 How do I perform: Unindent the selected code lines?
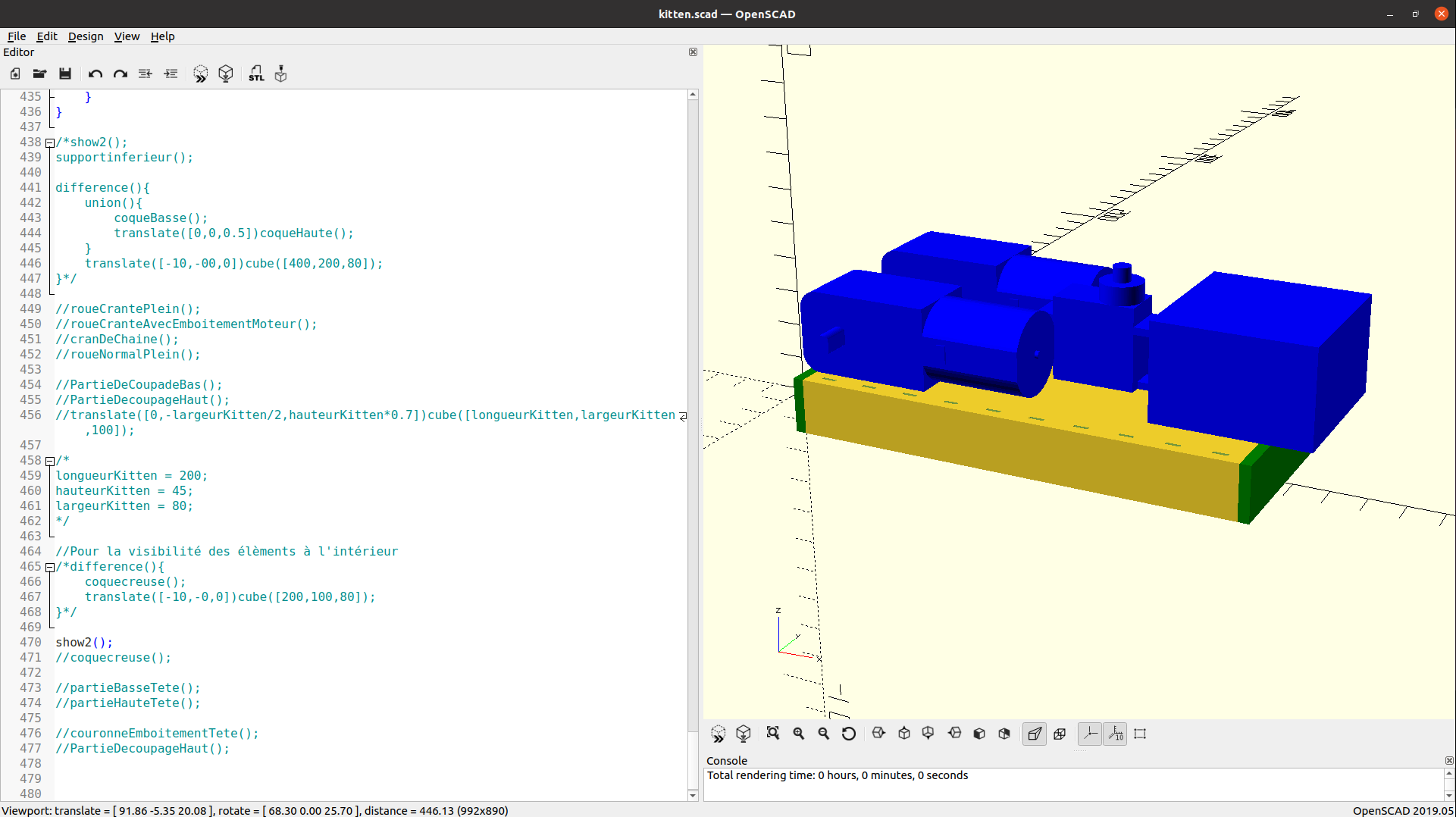coord(146,74)
